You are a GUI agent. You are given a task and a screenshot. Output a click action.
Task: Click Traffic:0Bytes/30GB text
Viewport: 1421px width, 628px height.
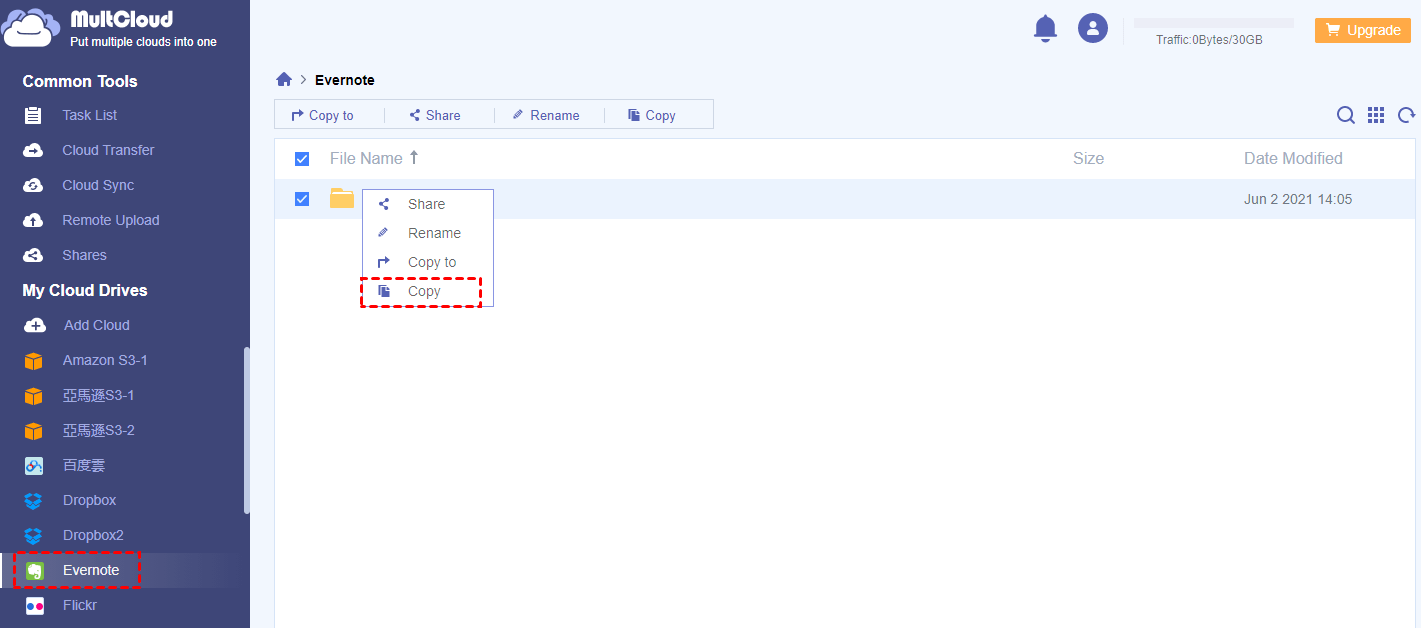(x=1209, y=40)
